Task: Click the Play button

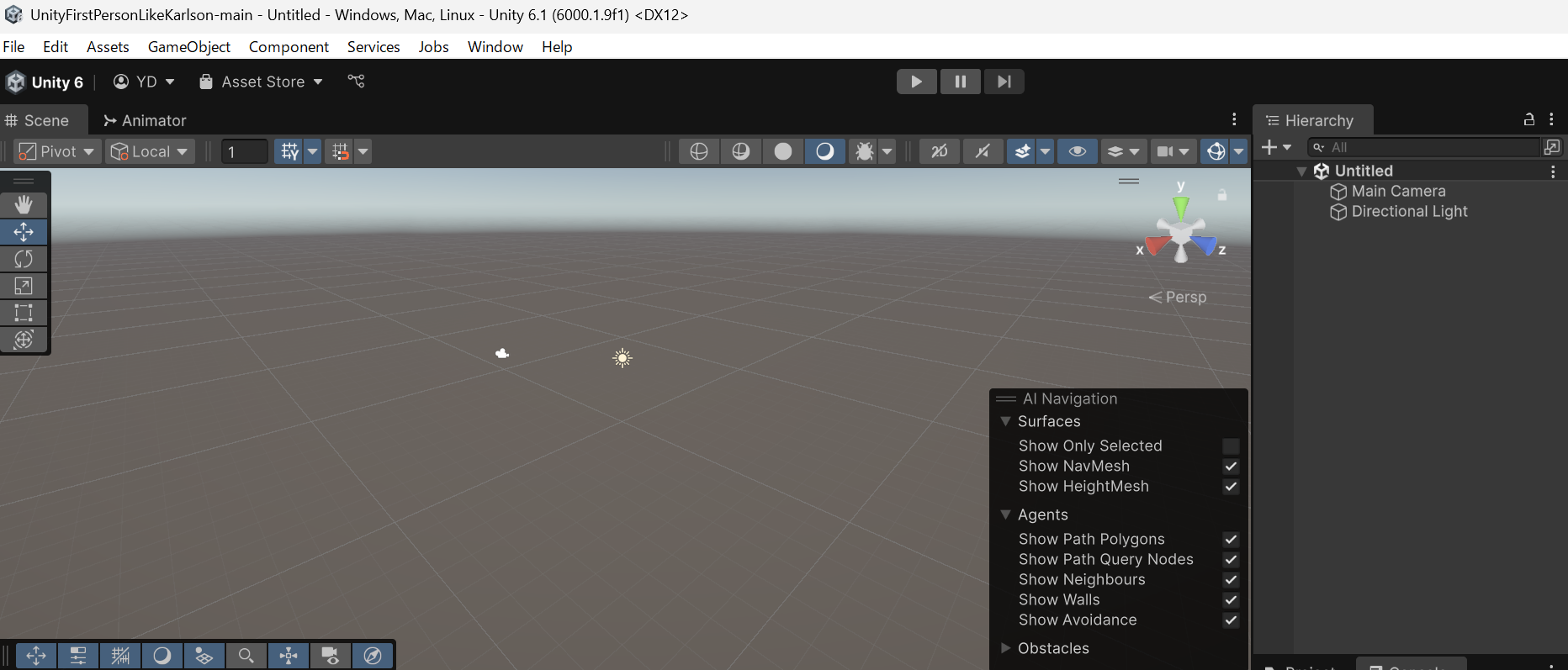Action: click(x=916, y=82)
